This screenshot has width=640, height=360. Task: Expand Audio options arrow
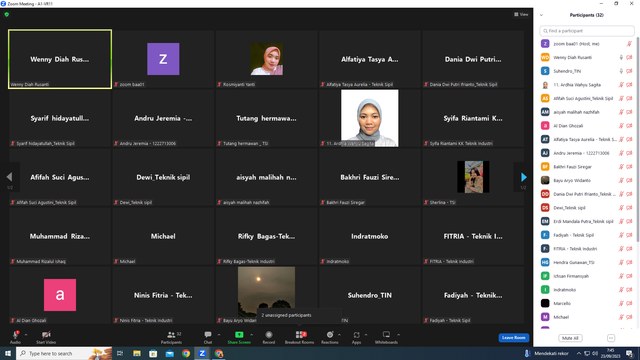pyautogui.click(x=26, y=335)
